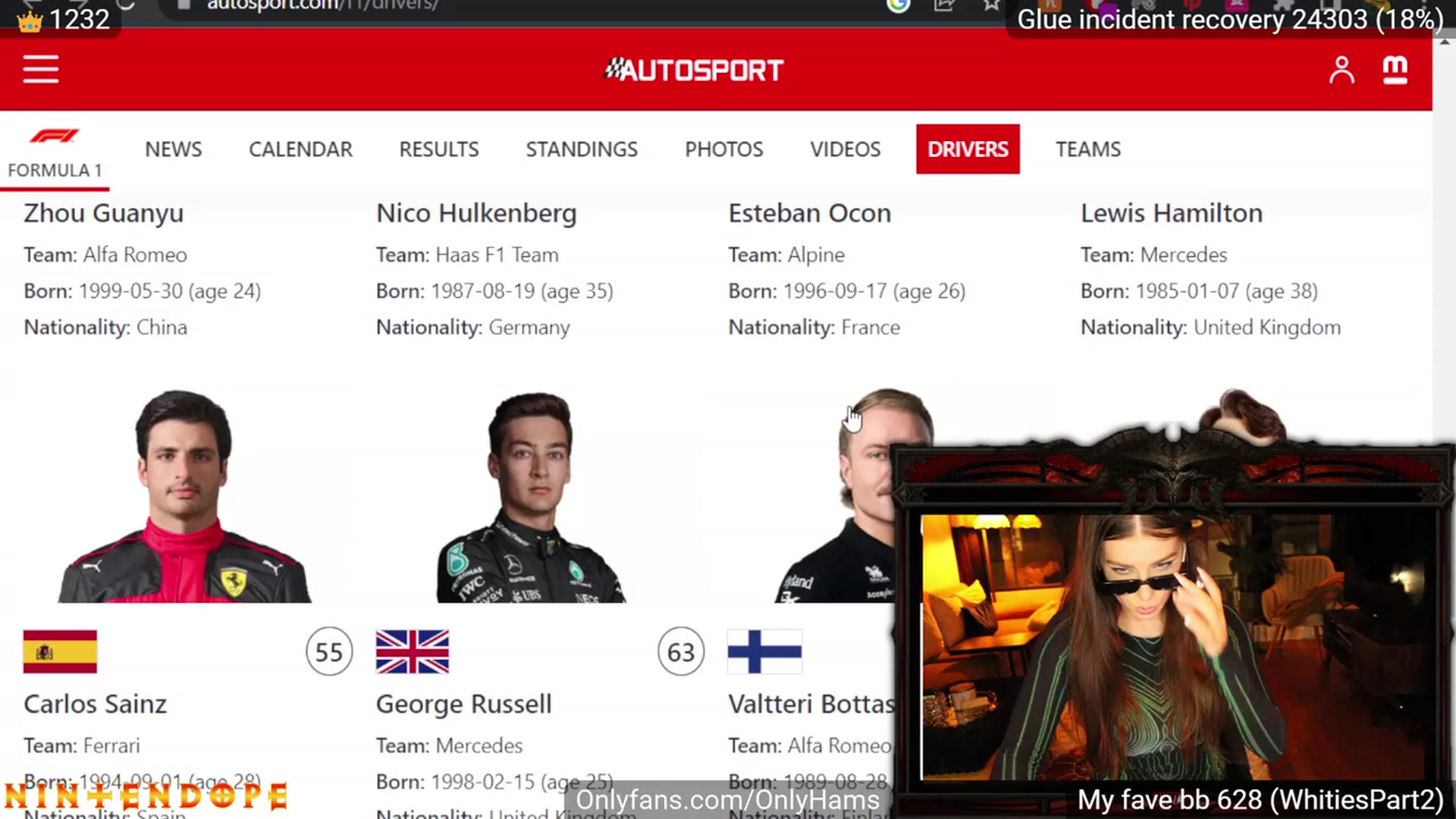Open George Russell's driver page
The width and height of the screenshot is (1456, 819).
pos(464,704)
